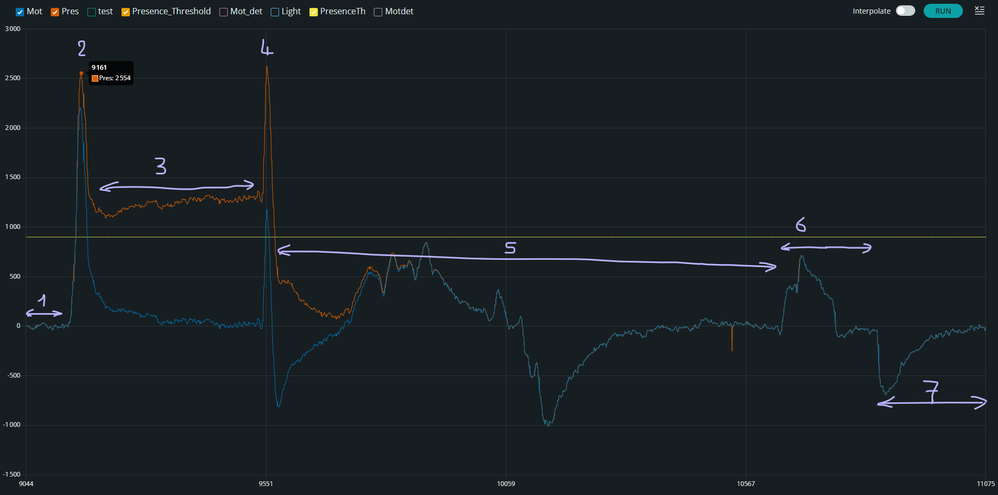Turn on the Interpolate switch
The width and height of the screenshot is (998, 495).
pyautogui.click(x=905, y=11)
